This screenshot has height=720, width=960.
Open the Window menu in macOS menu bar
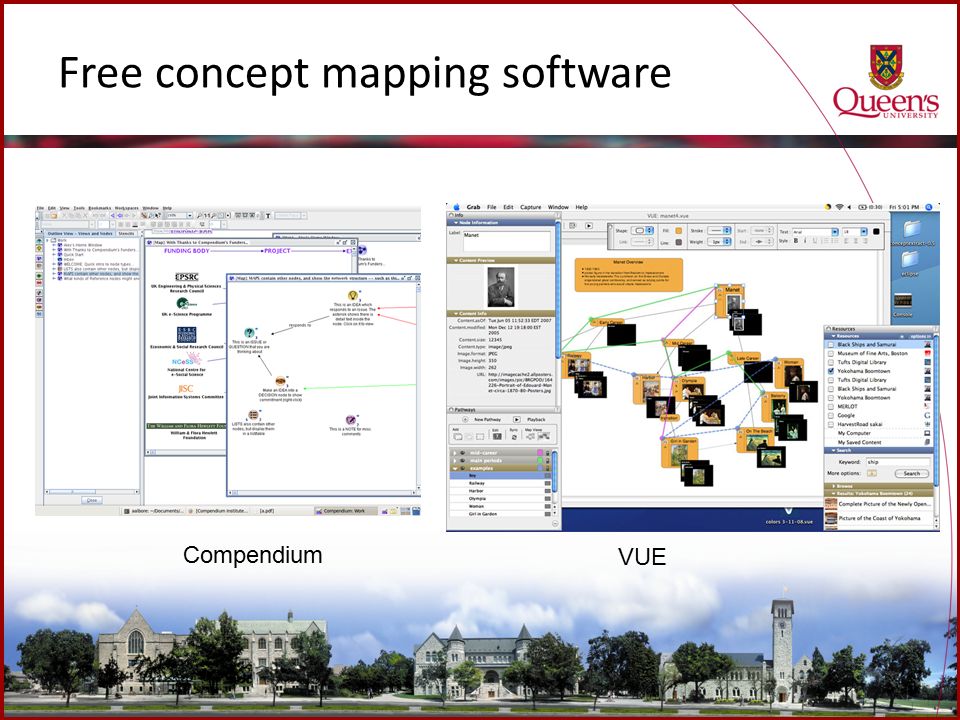coord(558,208)
